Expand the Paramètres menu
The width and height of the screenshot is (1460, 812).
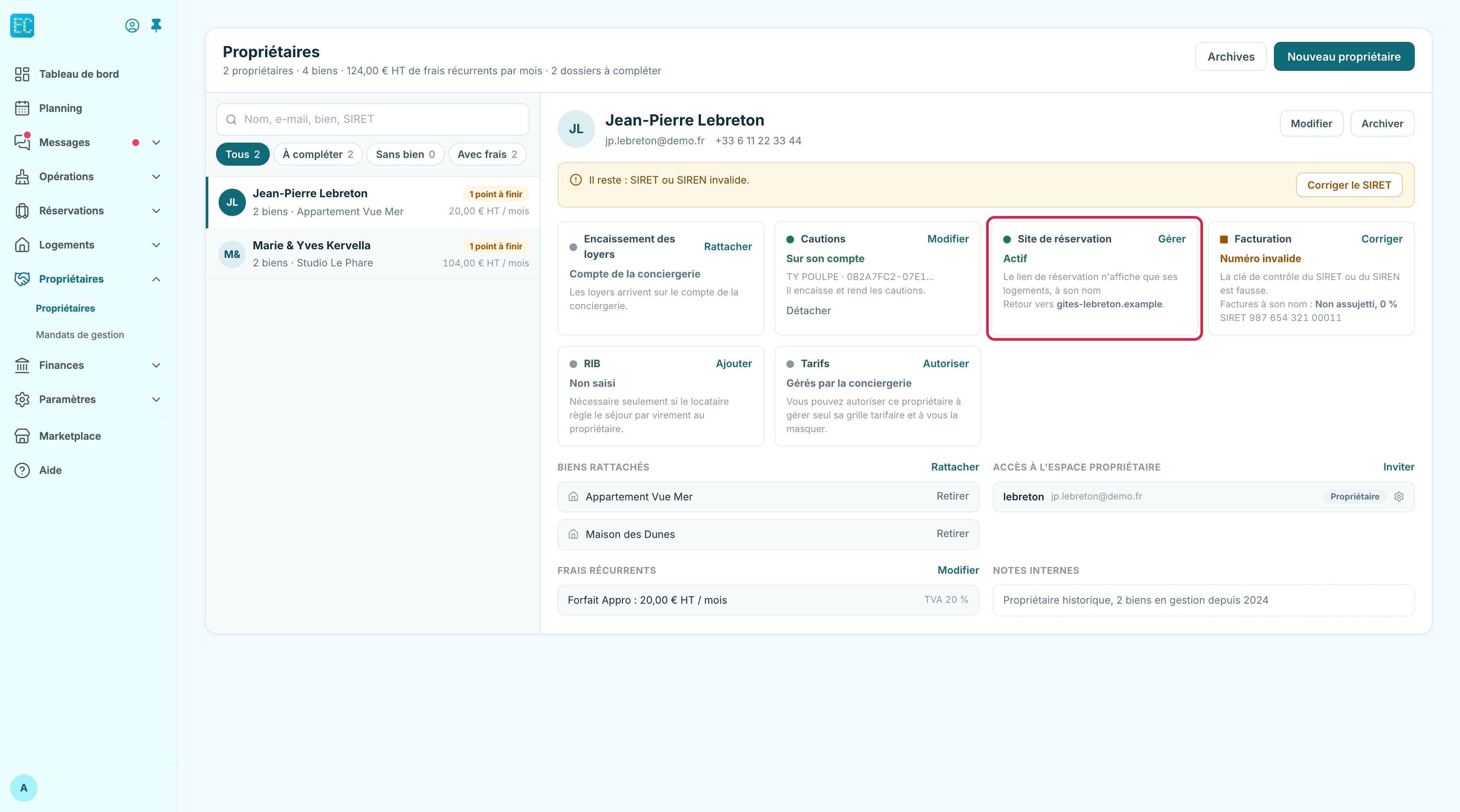tap(156, 400)
